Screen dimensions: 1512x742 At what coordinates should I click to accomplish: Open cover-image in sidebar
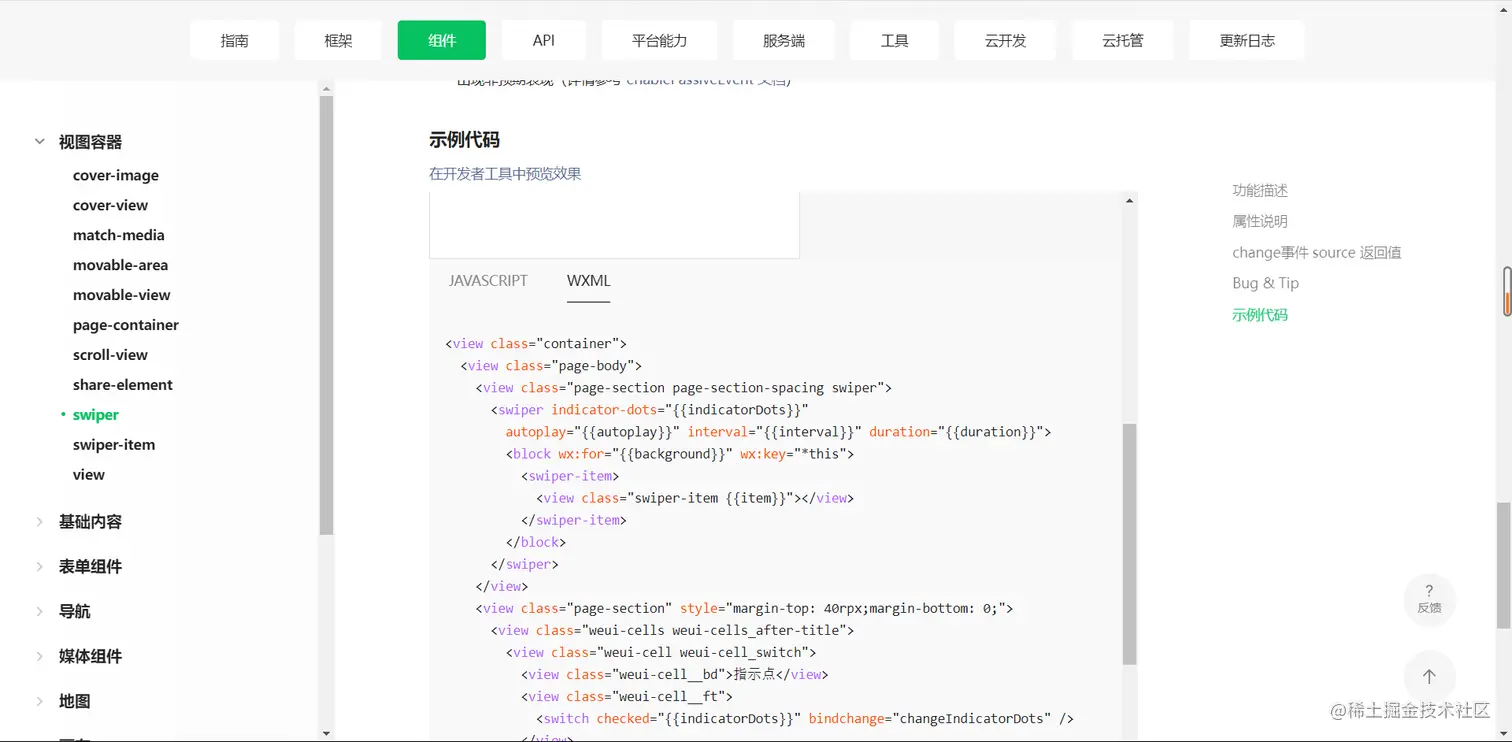(x=116, y=175)
